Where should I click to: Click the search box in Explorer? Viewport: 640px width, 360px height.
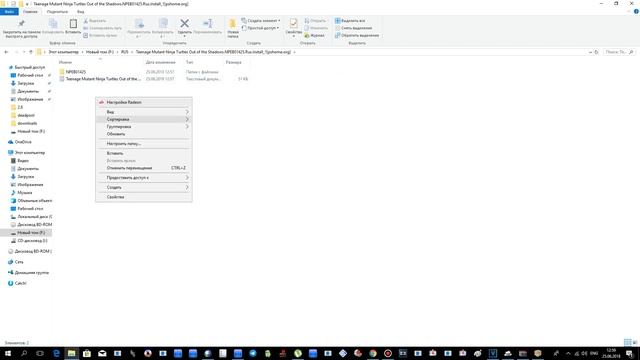point(619,52)
